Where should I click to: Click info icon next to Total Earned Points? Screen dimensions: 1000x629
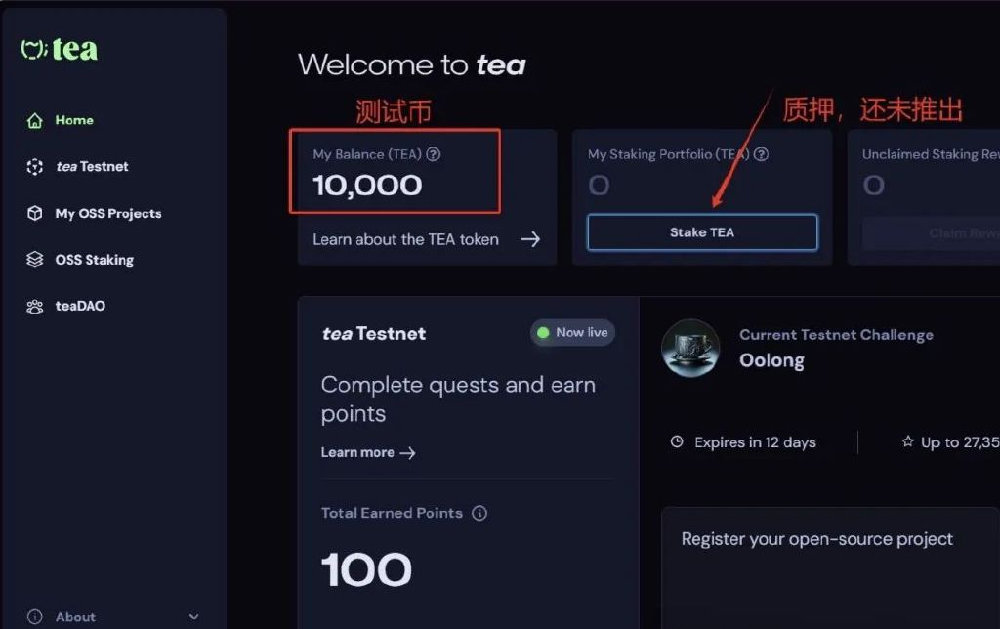click(x=480, y=513)
